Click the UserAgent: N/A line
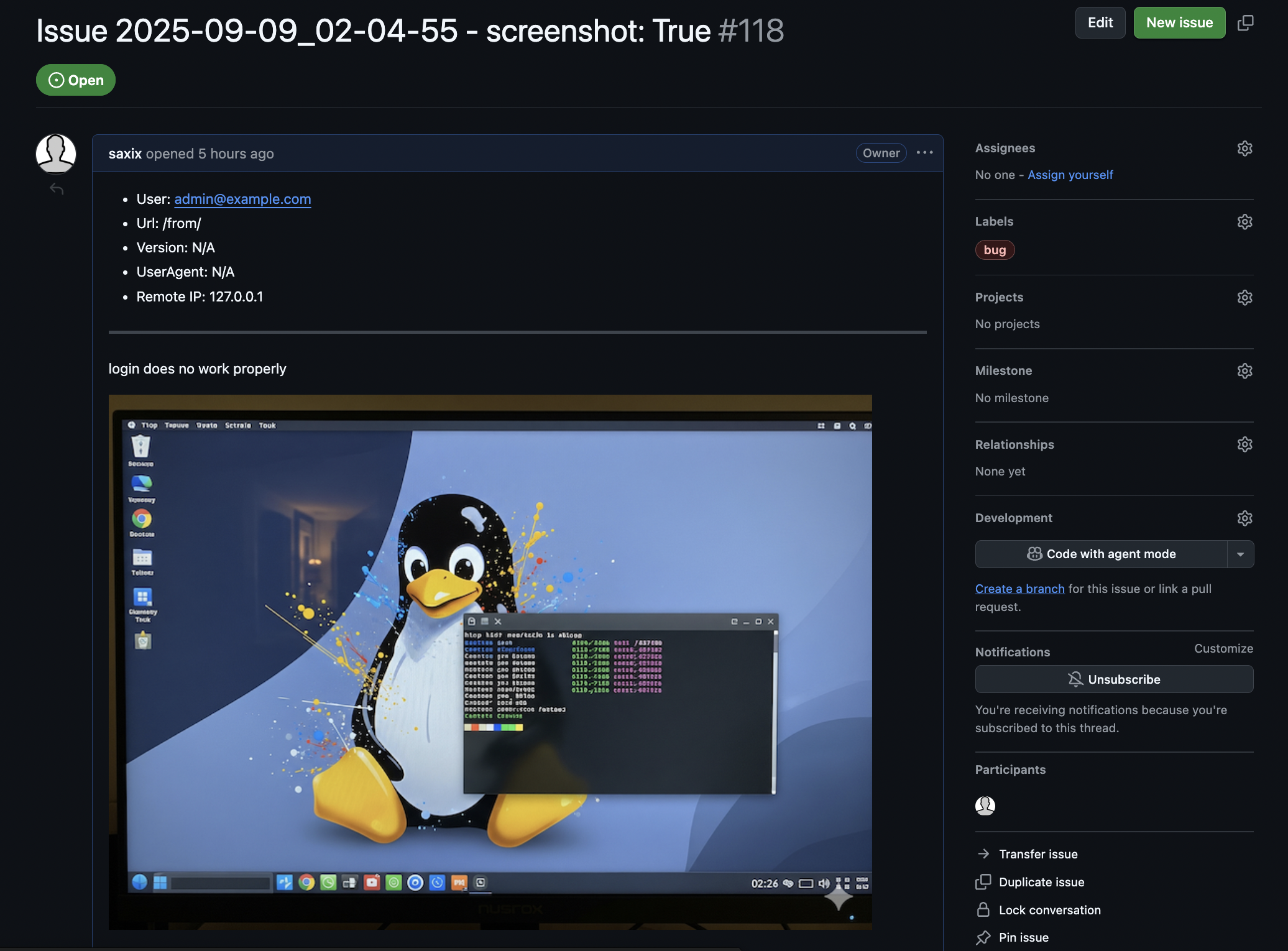This screenshot has width=1288, height=951. point(185,272)
